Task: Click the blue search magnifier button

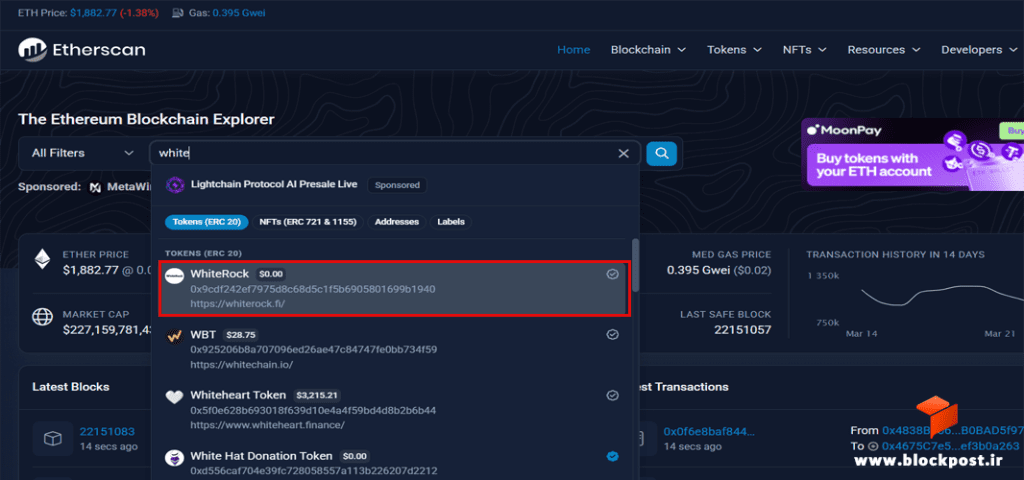Action: pyautogui.click(x=662, y=153)
